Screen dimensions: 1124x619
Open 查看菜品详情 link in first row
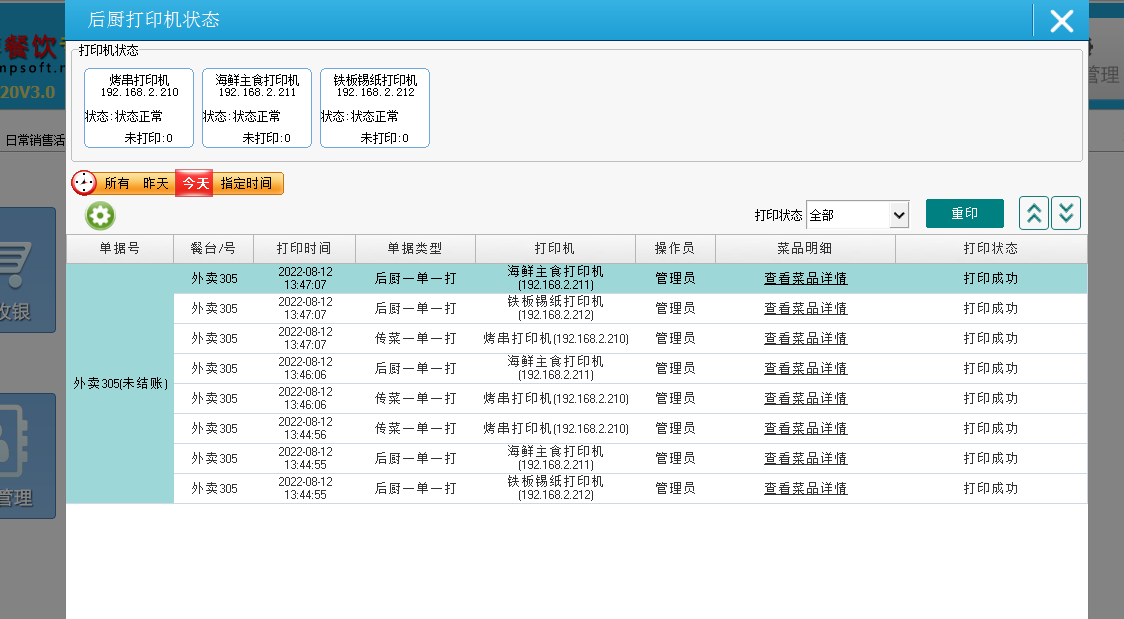coord(805,279)
